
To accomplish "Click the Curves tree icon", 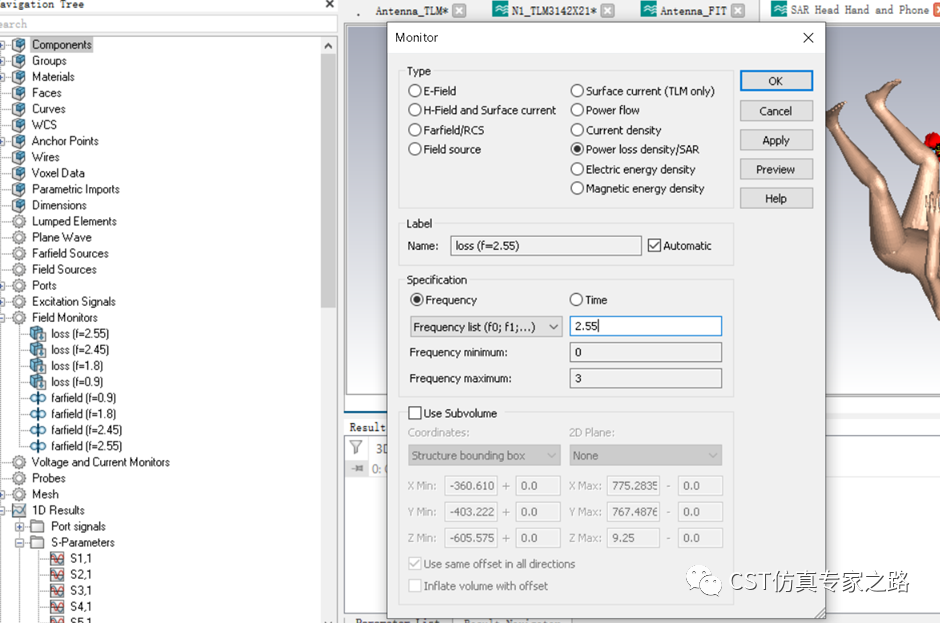I will tap(19, 109).
